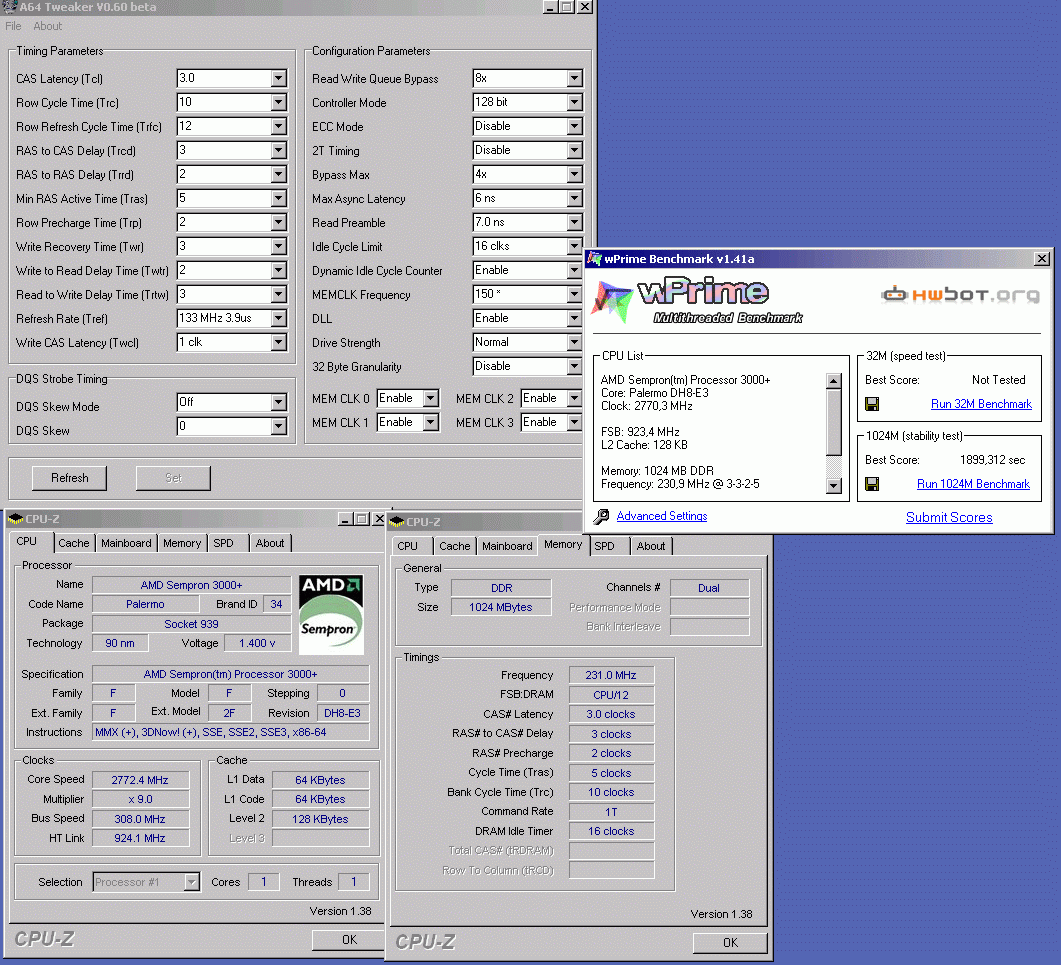Open the About menu in A64 Tweaker
Screen dimensions: 1061x965
[47, 26]
